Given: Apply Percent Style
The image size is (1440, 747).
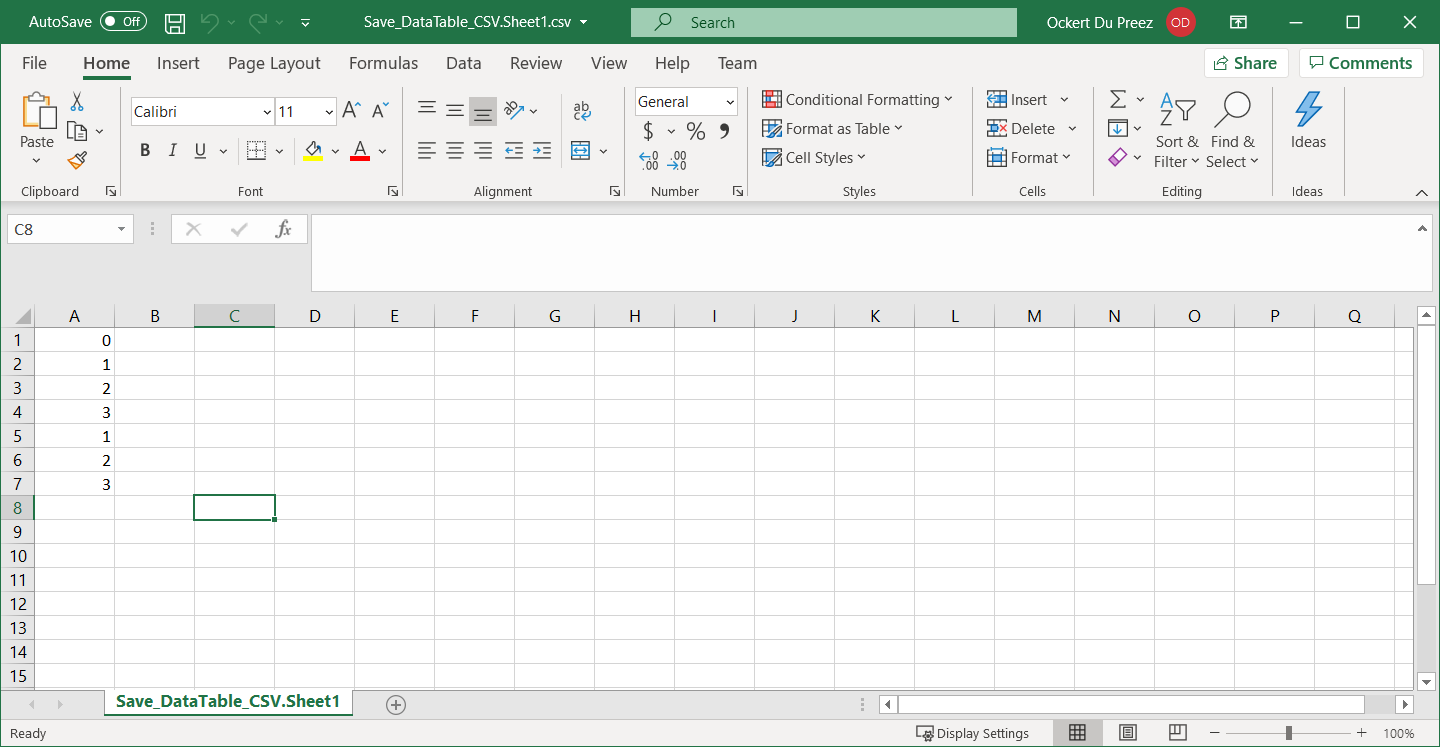Looking at the screenshot, I should [x=696, y=131].
